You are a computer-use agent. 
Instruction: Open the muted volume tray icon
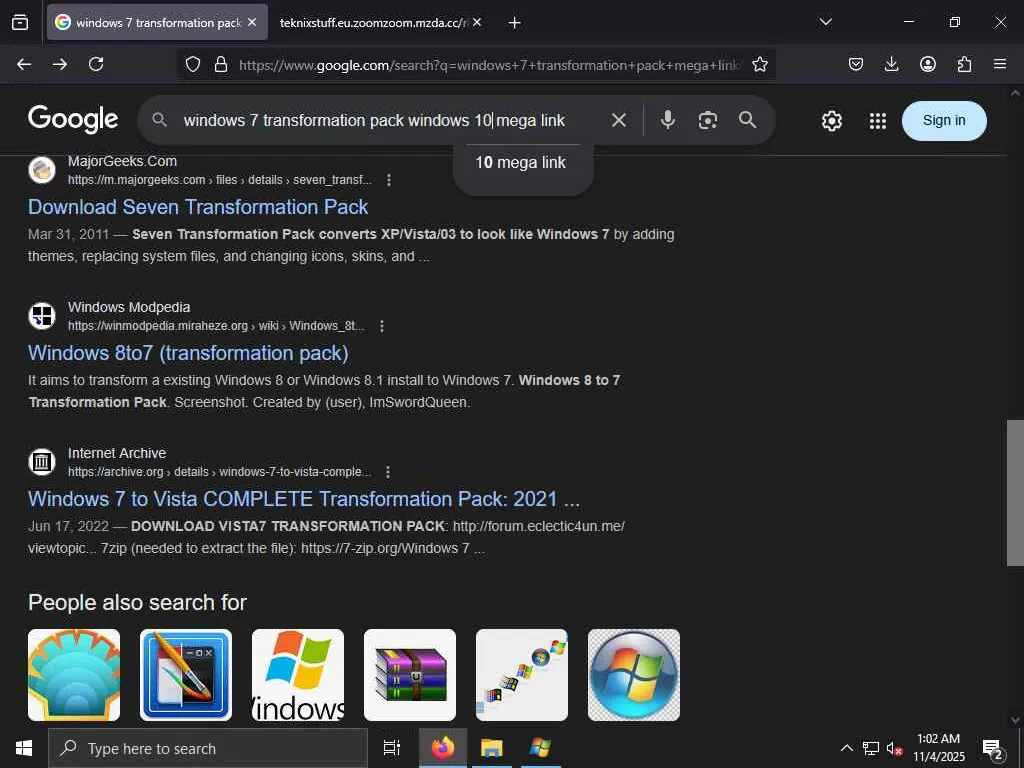point(894,748)
